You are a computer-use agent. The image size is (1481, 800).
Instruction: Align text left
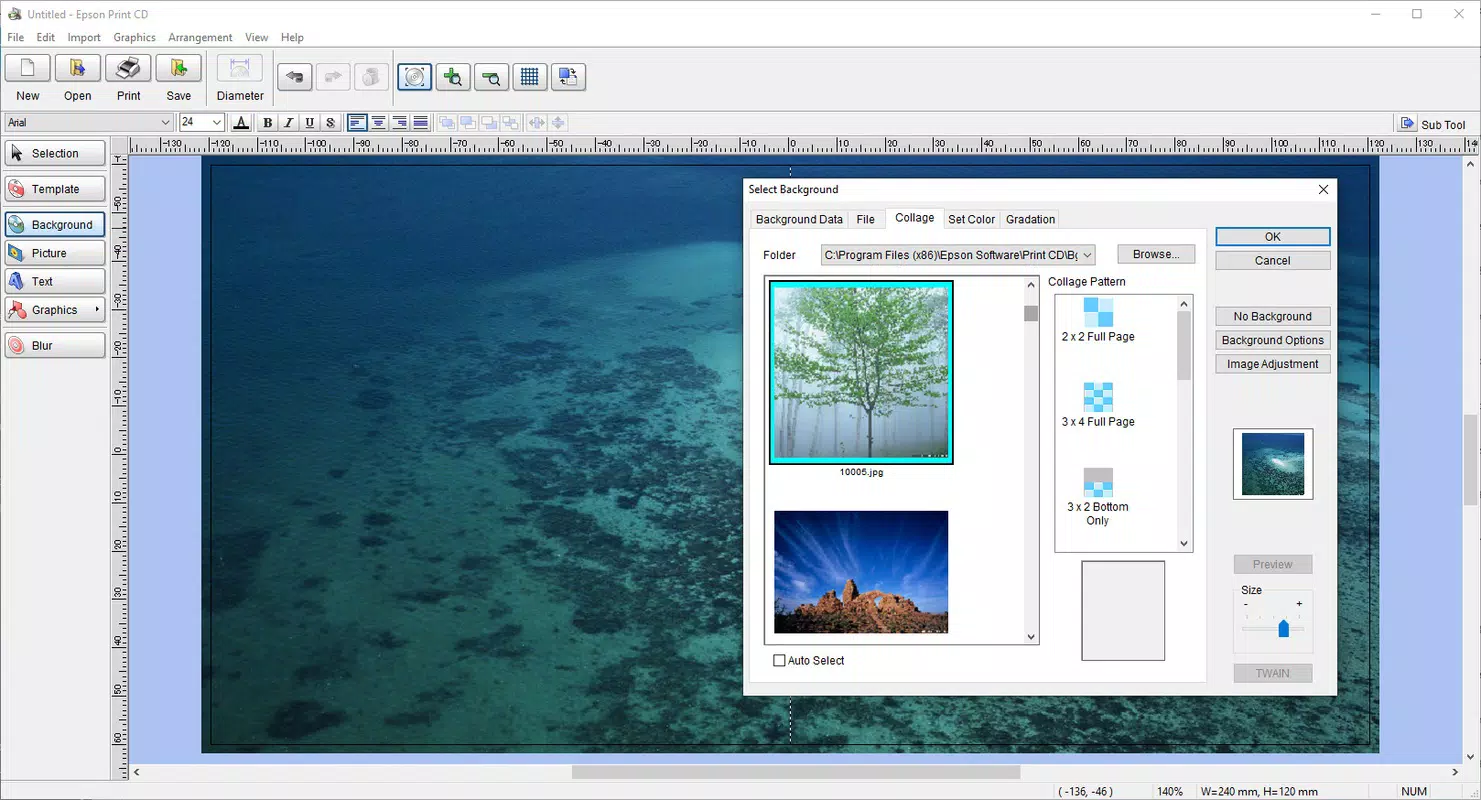coord(357,123)
